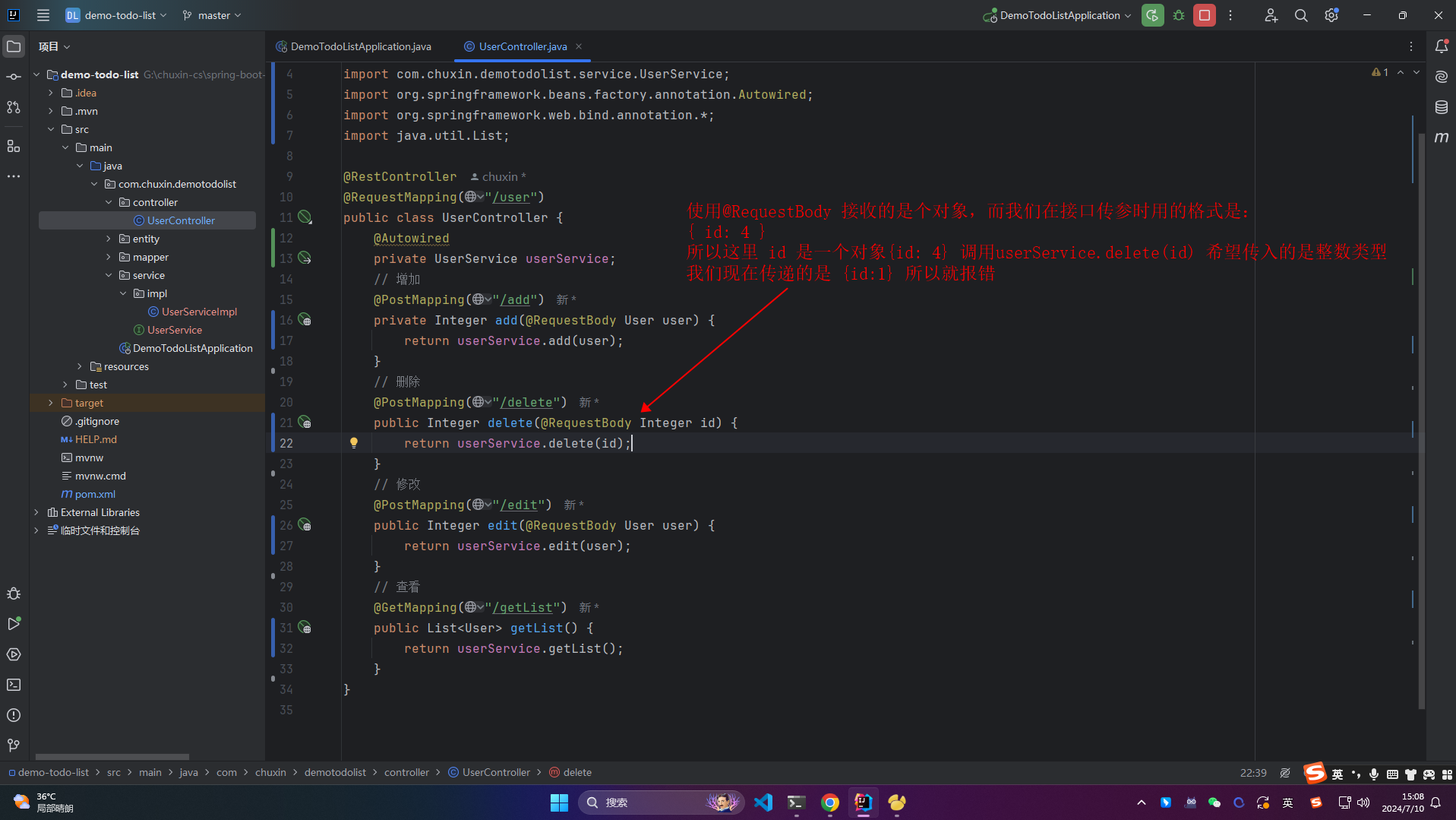Expand the .idea folder

(x=51, y=93)
